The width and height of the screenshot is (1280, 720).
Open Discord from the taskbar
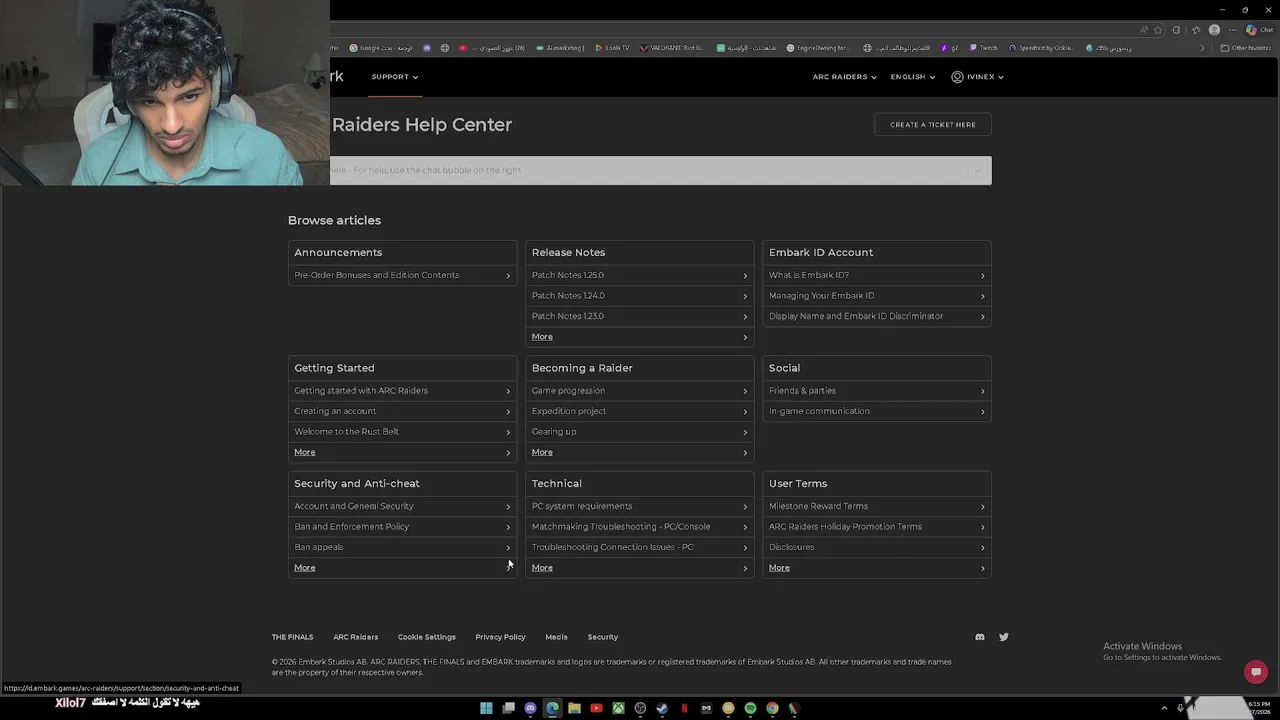click(530, 708)
